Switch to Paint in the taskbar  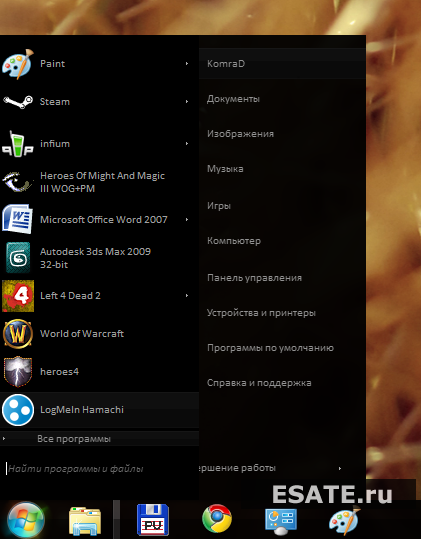[x=344, y=521]
